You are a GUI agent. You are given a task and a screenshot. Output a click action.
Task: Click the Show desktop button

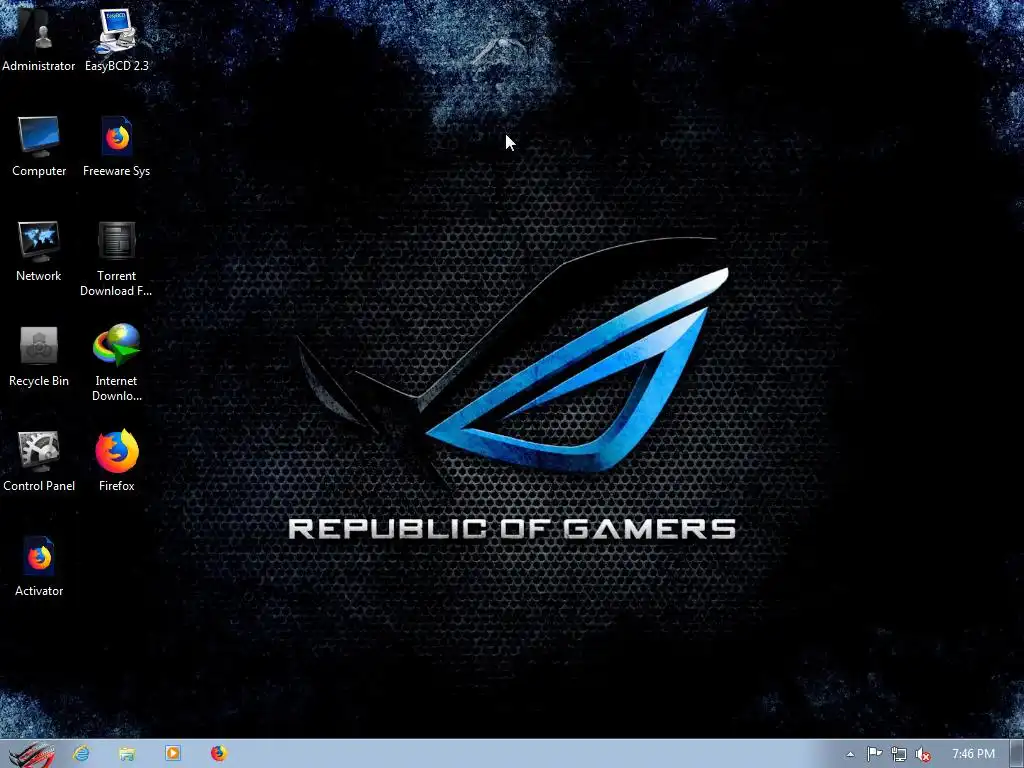1017,754
